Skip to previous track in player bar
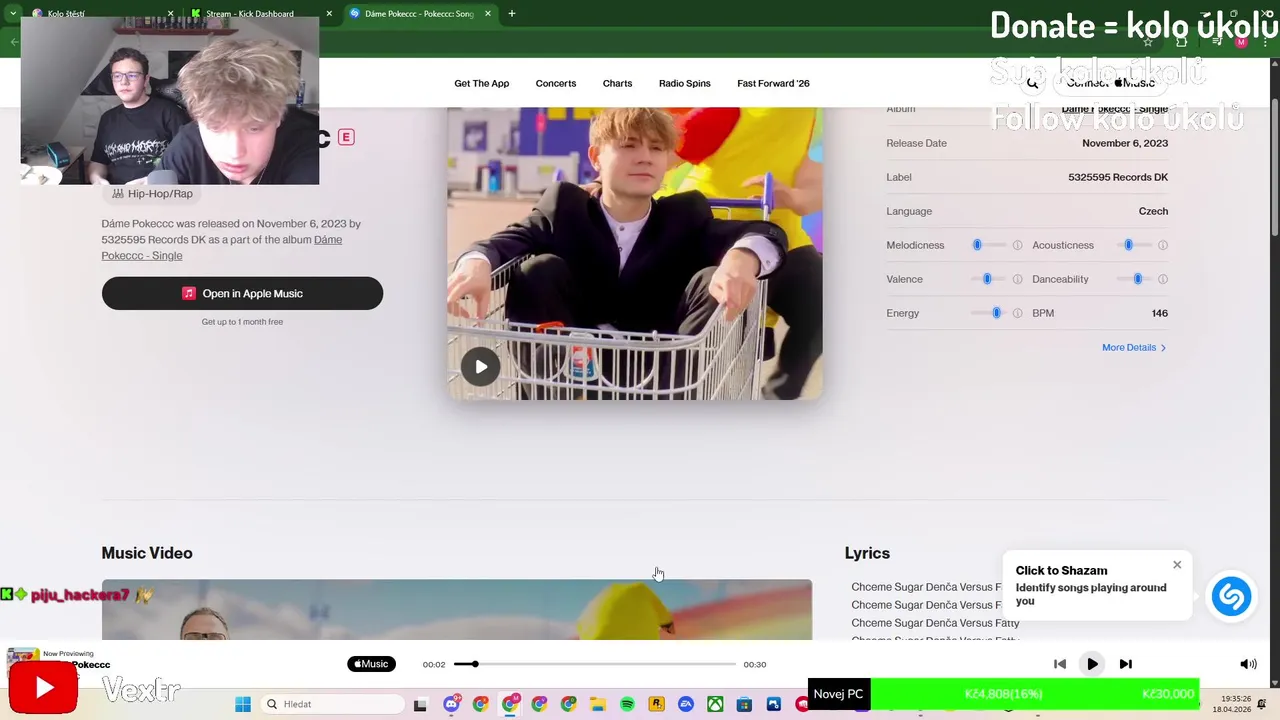1280x720 pixels. (x=1060, y=664)
